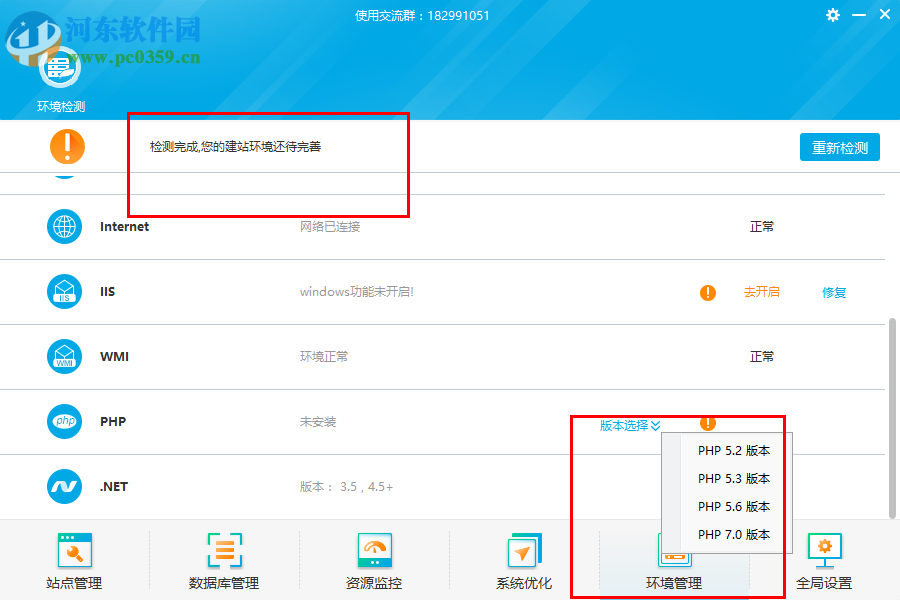
Task: Click 去开启 link for IIS
Action: tap(762, 292)
